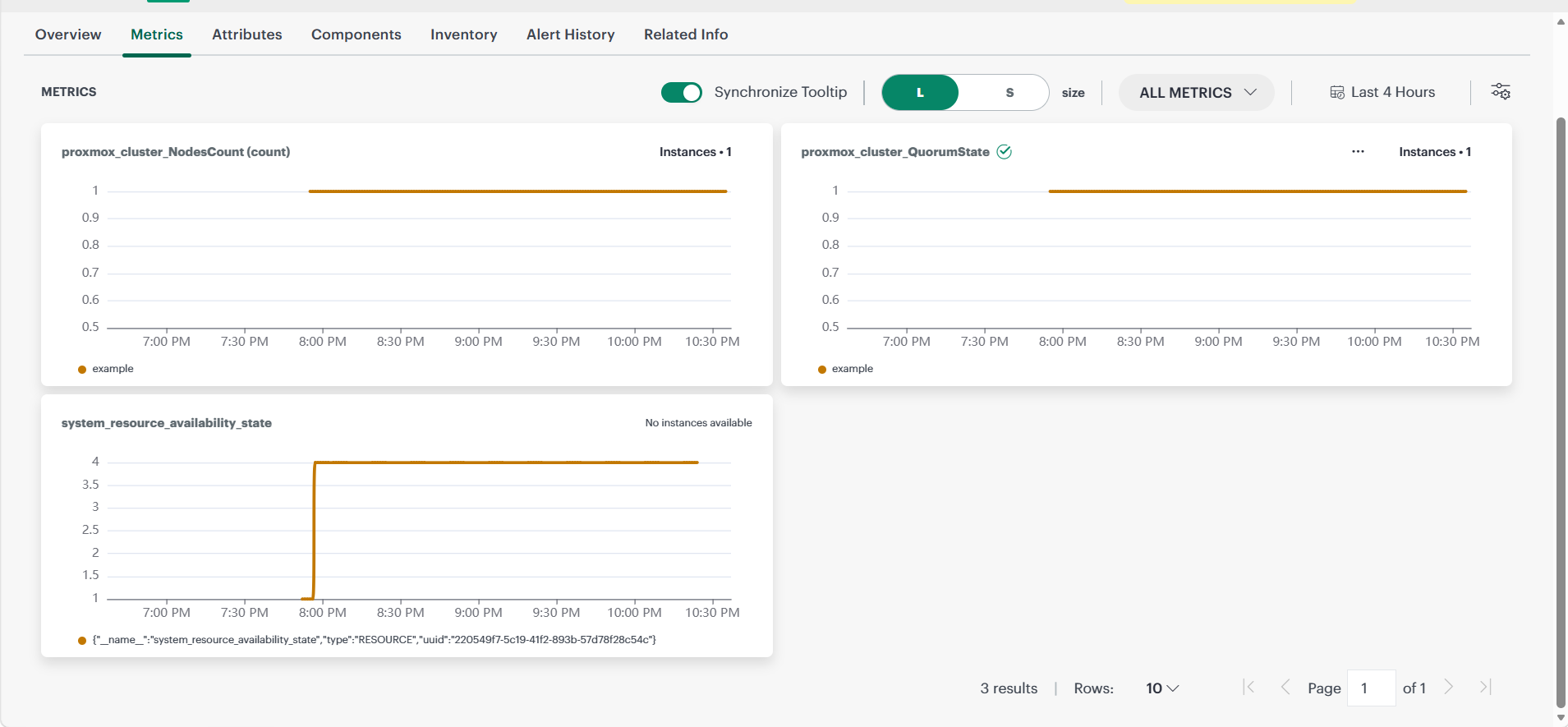Image resolution: width=1568 pixels, height=727 pixels.
Task: Switch chart size to S
Action: tap(1009, 93)
